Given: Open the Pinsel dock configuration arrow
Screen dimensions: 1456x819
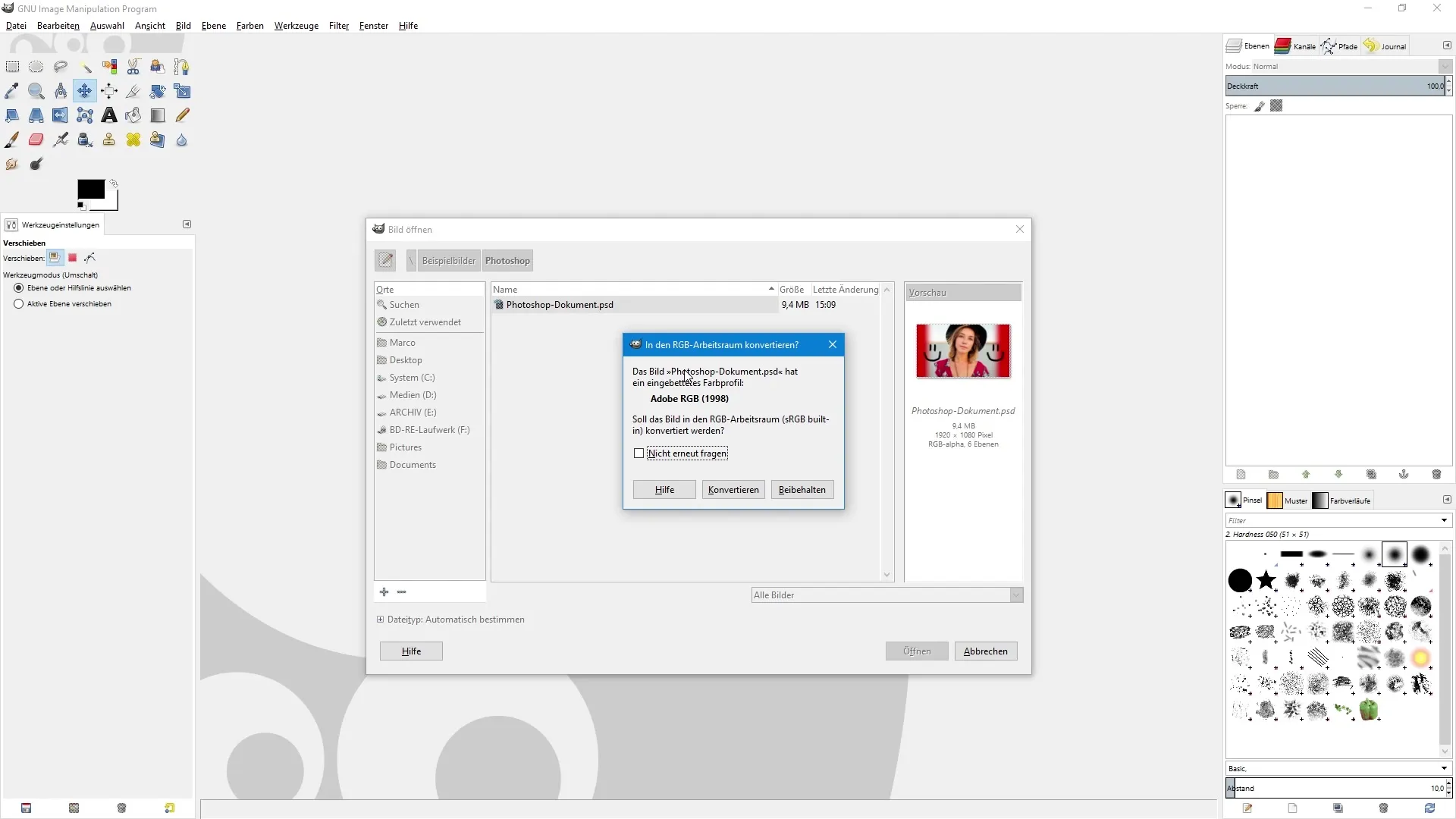Looking at the screenshot, I should click(x=1447, y=500).
